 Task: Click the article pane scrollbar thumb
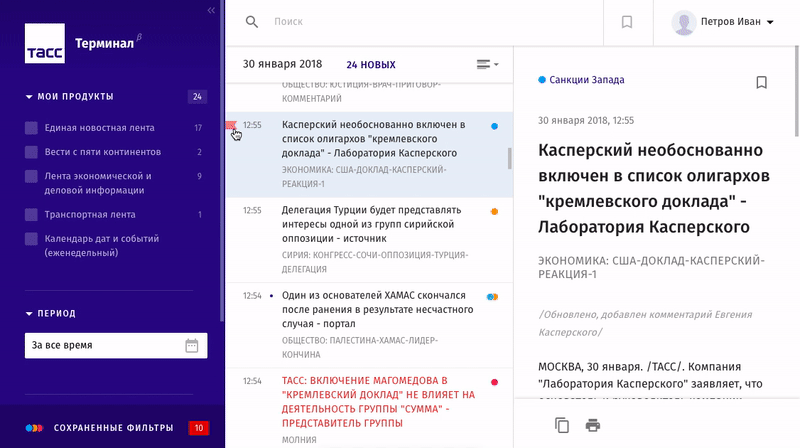(796, 92)
